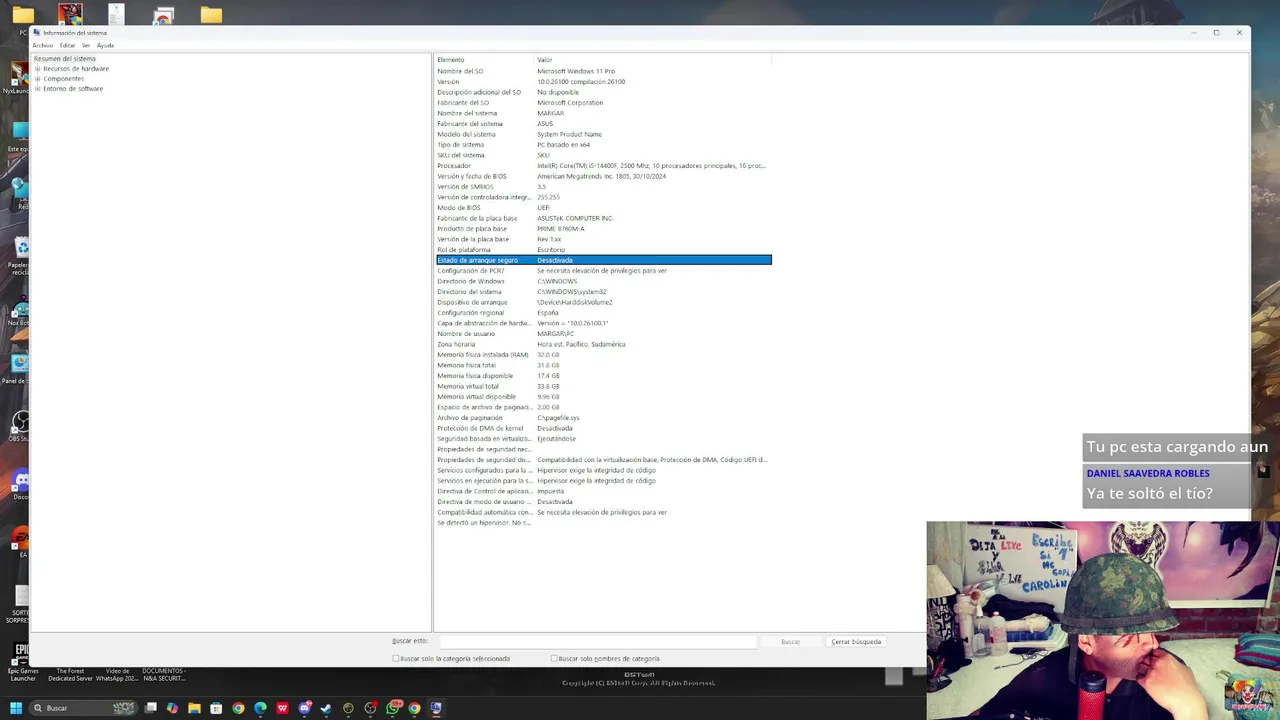1280x720 pixels.
Task: Select Modelo del sistema row
Action: (x=604, y=134)
